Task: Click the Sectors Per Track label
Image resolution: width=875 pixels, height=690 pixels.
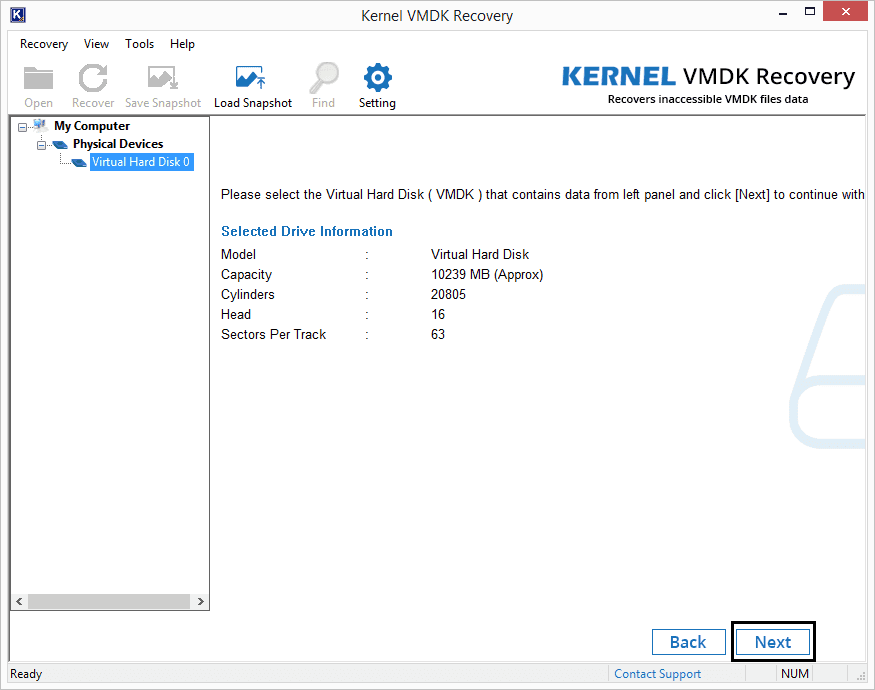Action: coord(273,334)
